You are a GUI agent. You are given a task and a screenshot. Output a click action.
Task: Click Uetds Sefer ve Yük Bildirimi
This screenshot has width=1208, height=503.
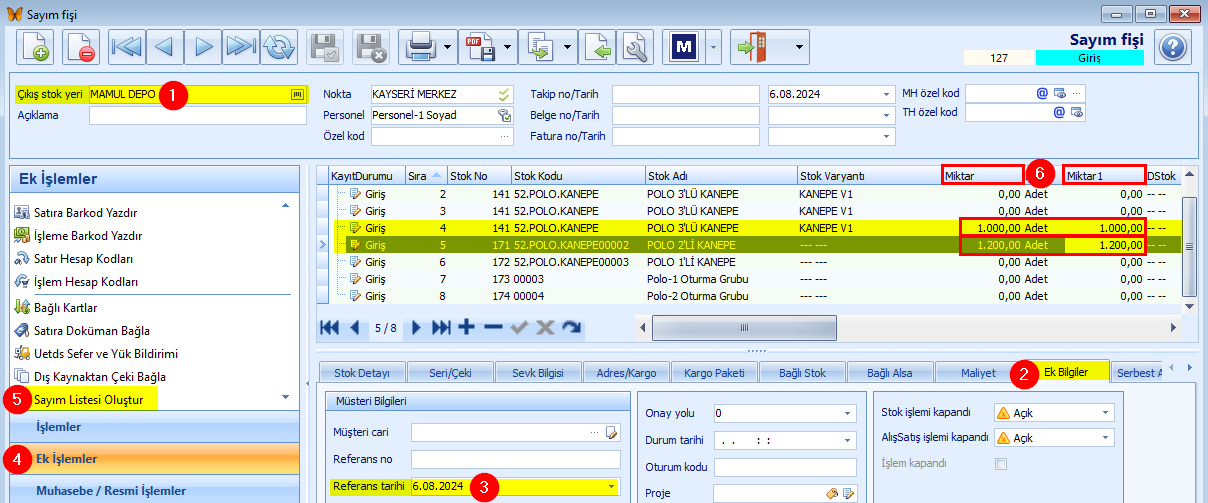[x=106, y=353]
